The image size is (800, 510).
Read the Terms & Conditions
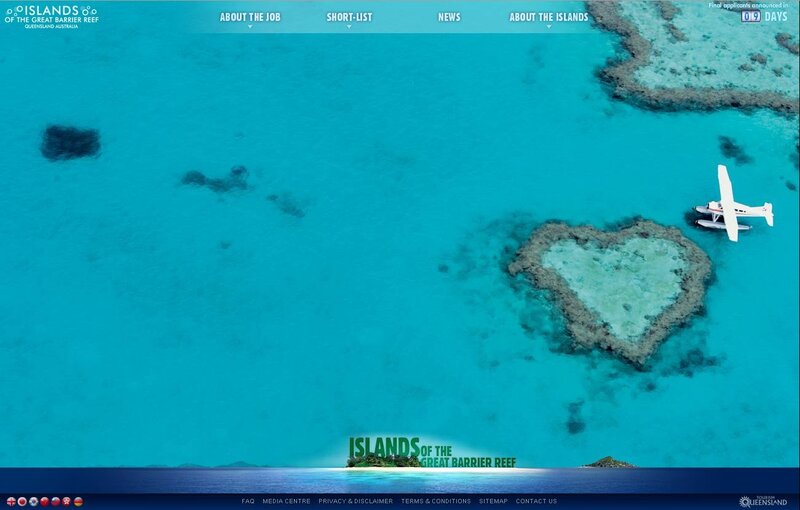pyautogui.click(x=436, y=501)
